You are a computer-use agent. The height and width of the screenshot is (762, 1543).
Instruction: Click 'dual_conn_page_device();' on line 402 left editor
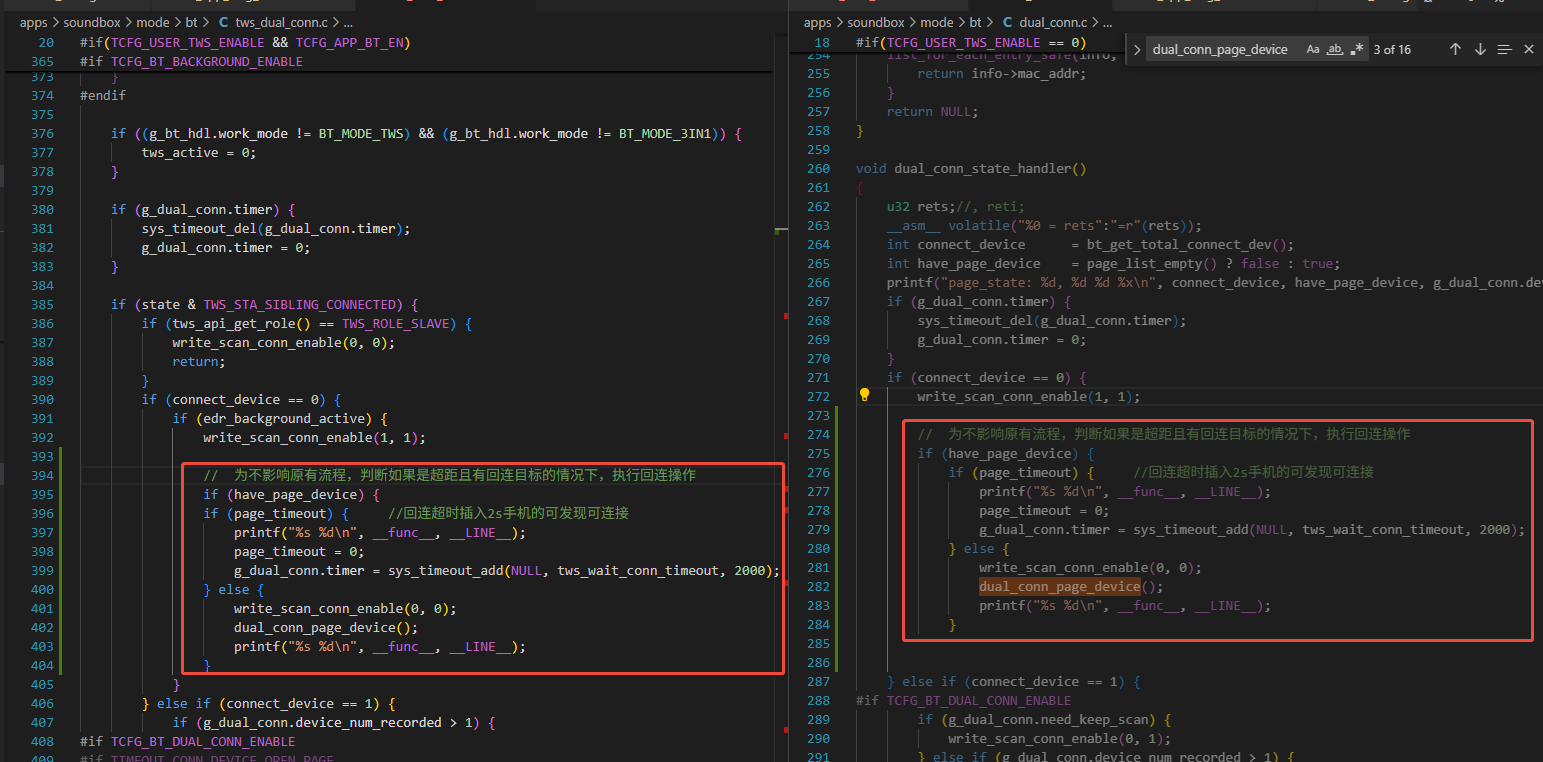(x=326, y=627)
